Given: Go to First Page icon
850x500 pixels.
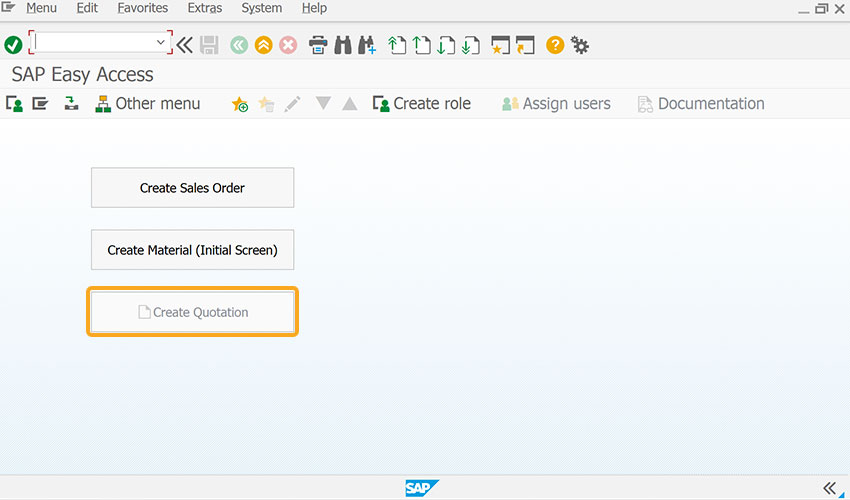Looking at the screenshot, I should [397, 45].
